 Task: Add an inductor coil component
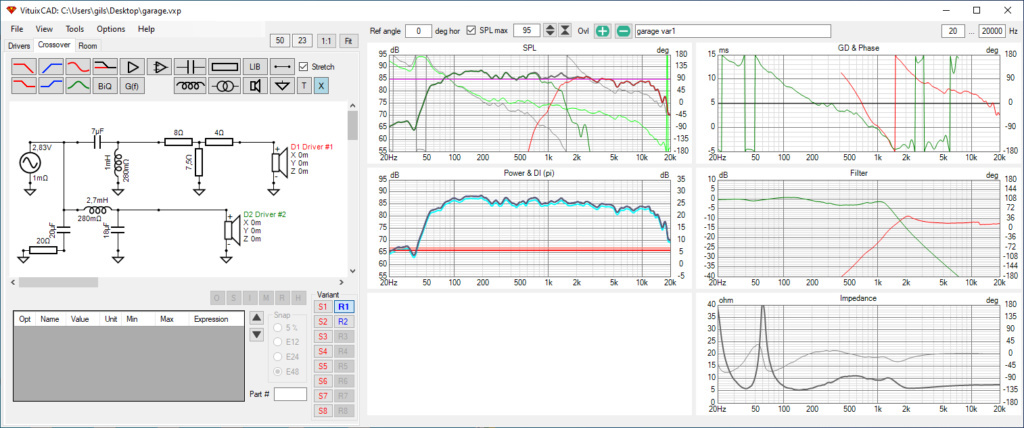click(189, 86)
